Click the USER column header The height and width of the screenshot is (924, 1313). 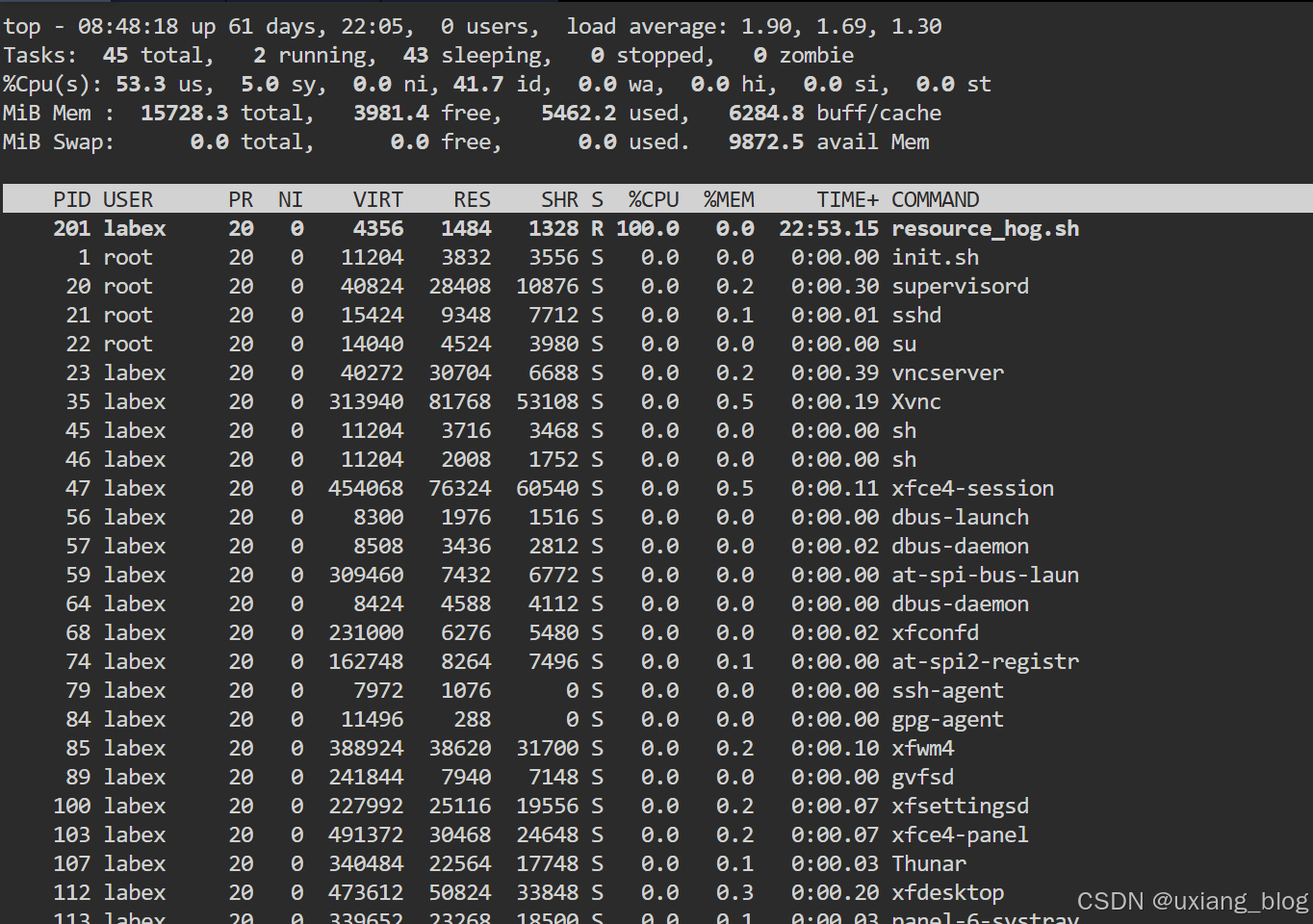[128, 200]
